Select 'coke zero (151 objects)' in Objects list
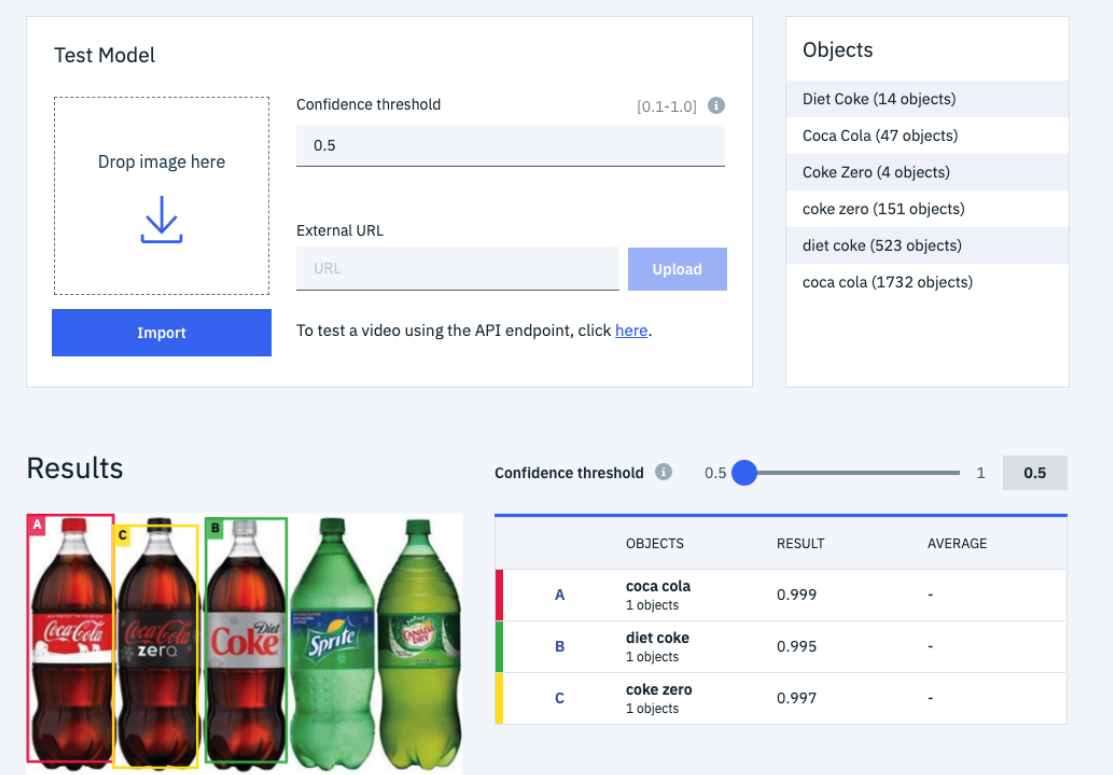The height and width of the screenshot is (775, 1113). (927, 209)
